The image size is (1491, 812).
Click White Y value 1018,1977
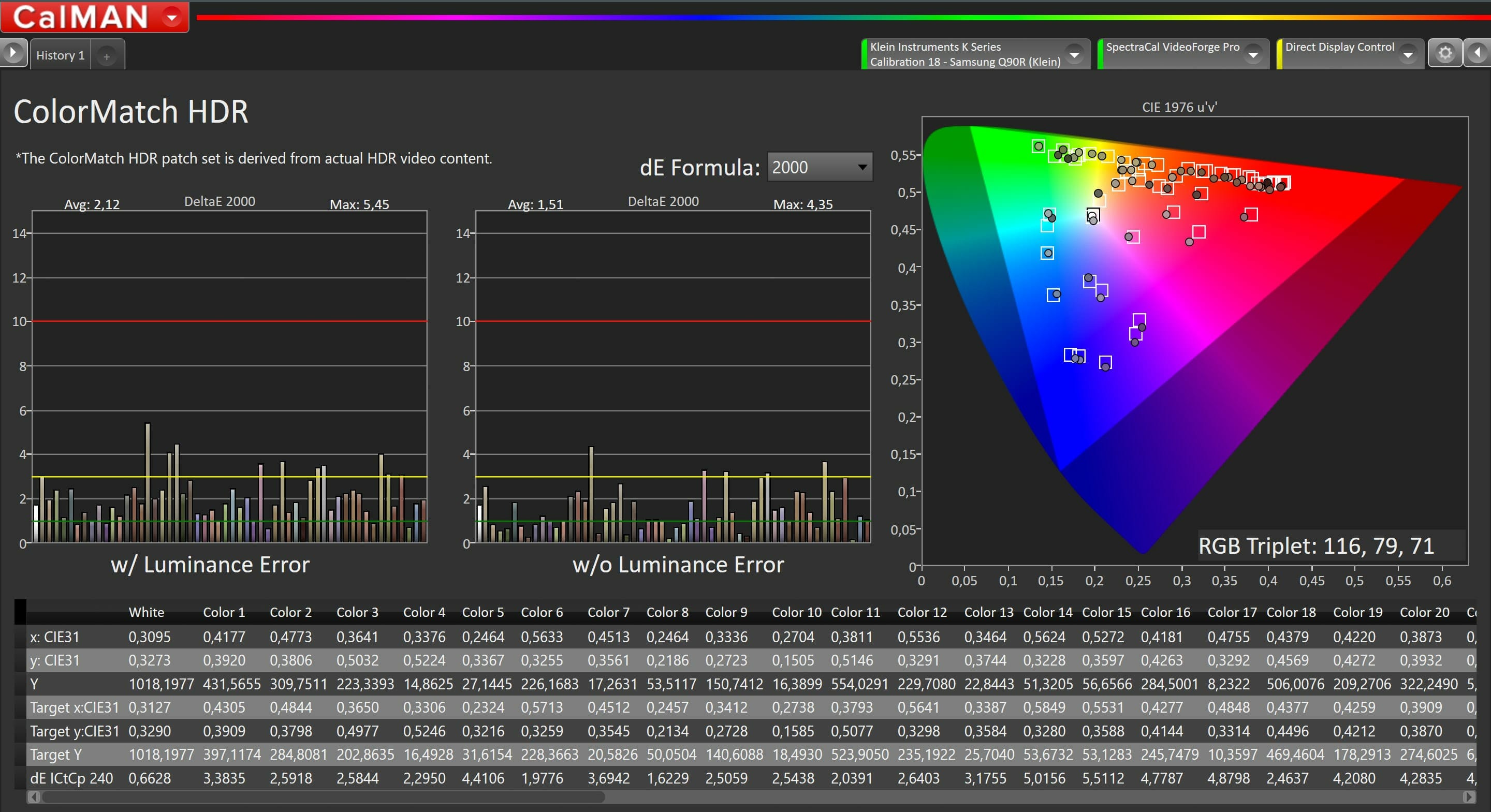161,684
